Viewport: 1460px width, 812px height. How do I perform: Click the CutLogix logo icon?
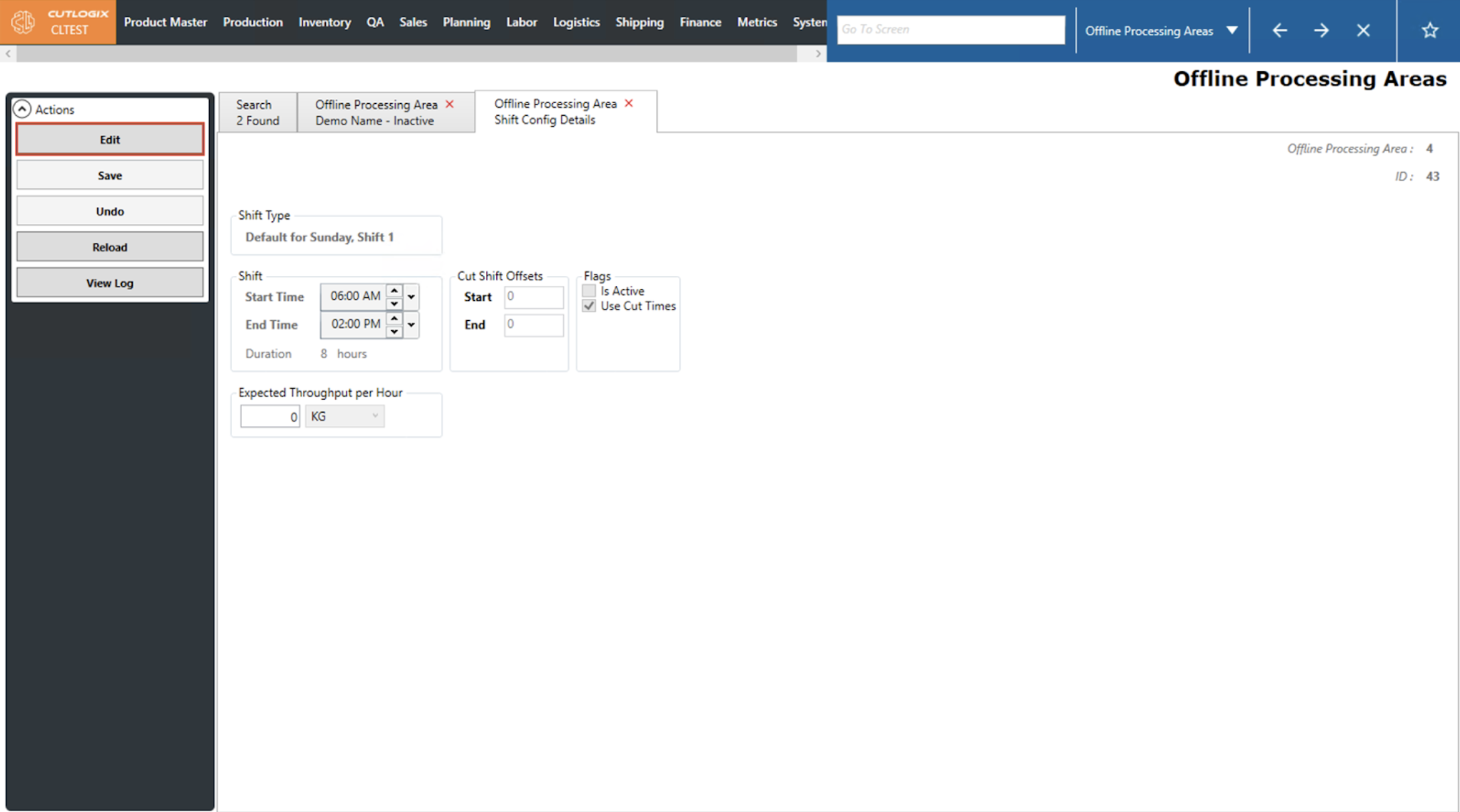click(x=23, y=22)
